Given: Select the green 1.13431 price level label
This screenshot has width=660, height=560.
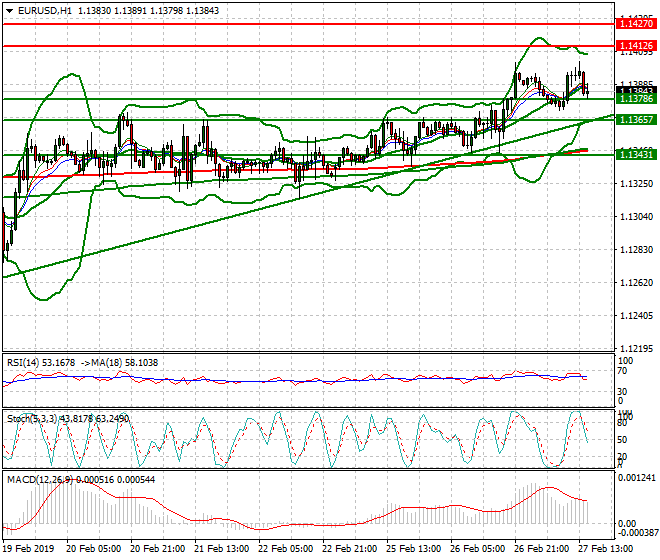Looking at the screenshot, I should click(x=636, y=155).
